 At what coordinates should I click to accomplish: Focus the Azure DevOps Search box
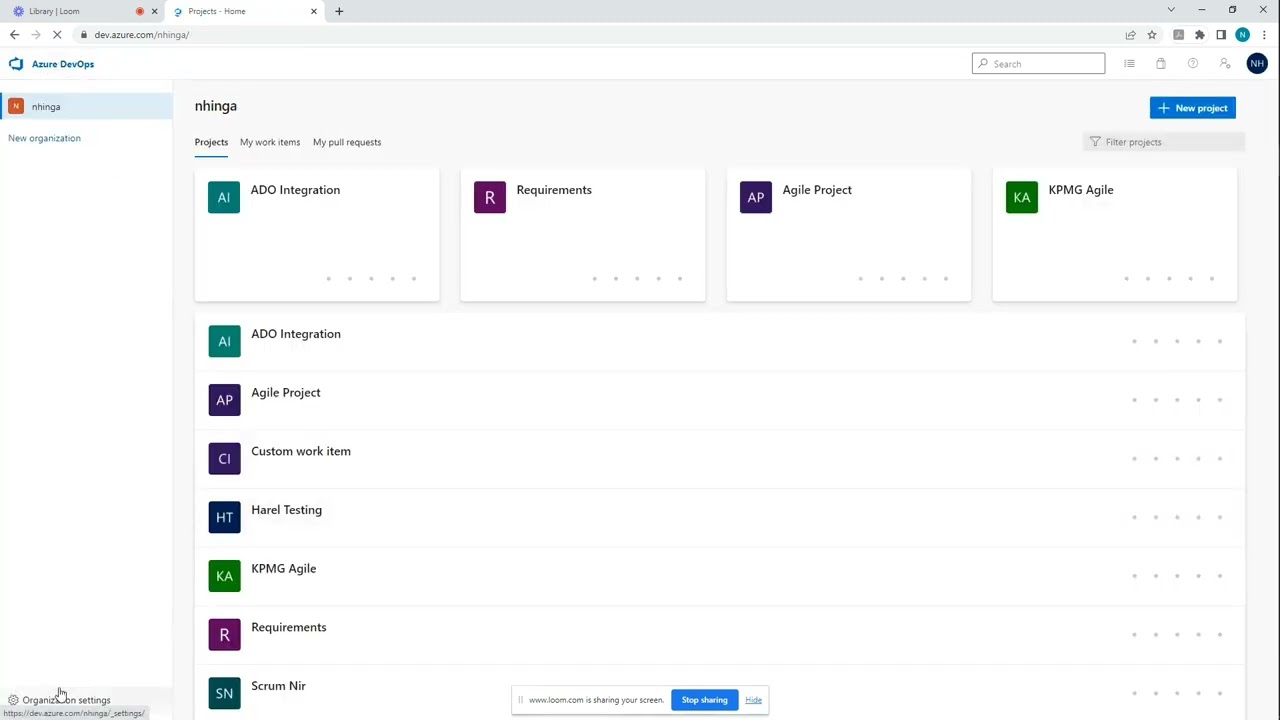coord(1038,64)
